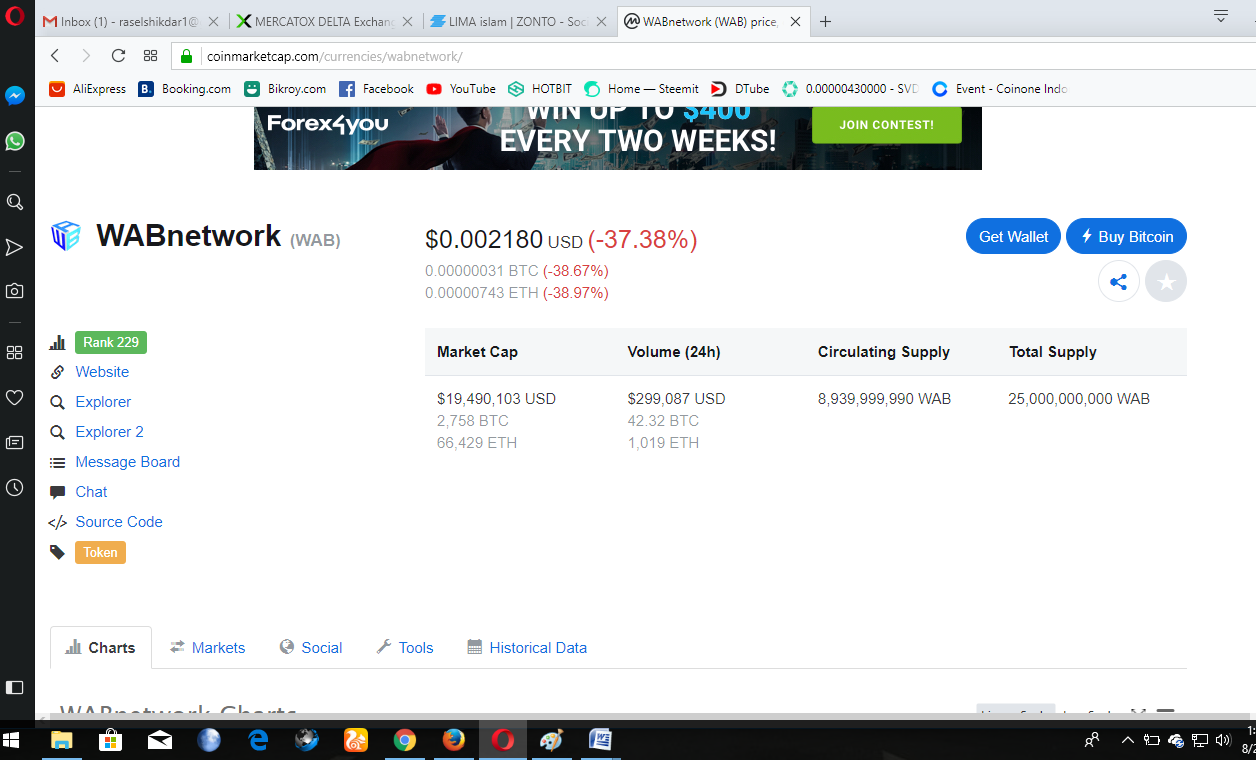Click the Buy Bitcoin button
The height and width of the screenshot is (770, 1256).
1126,237
